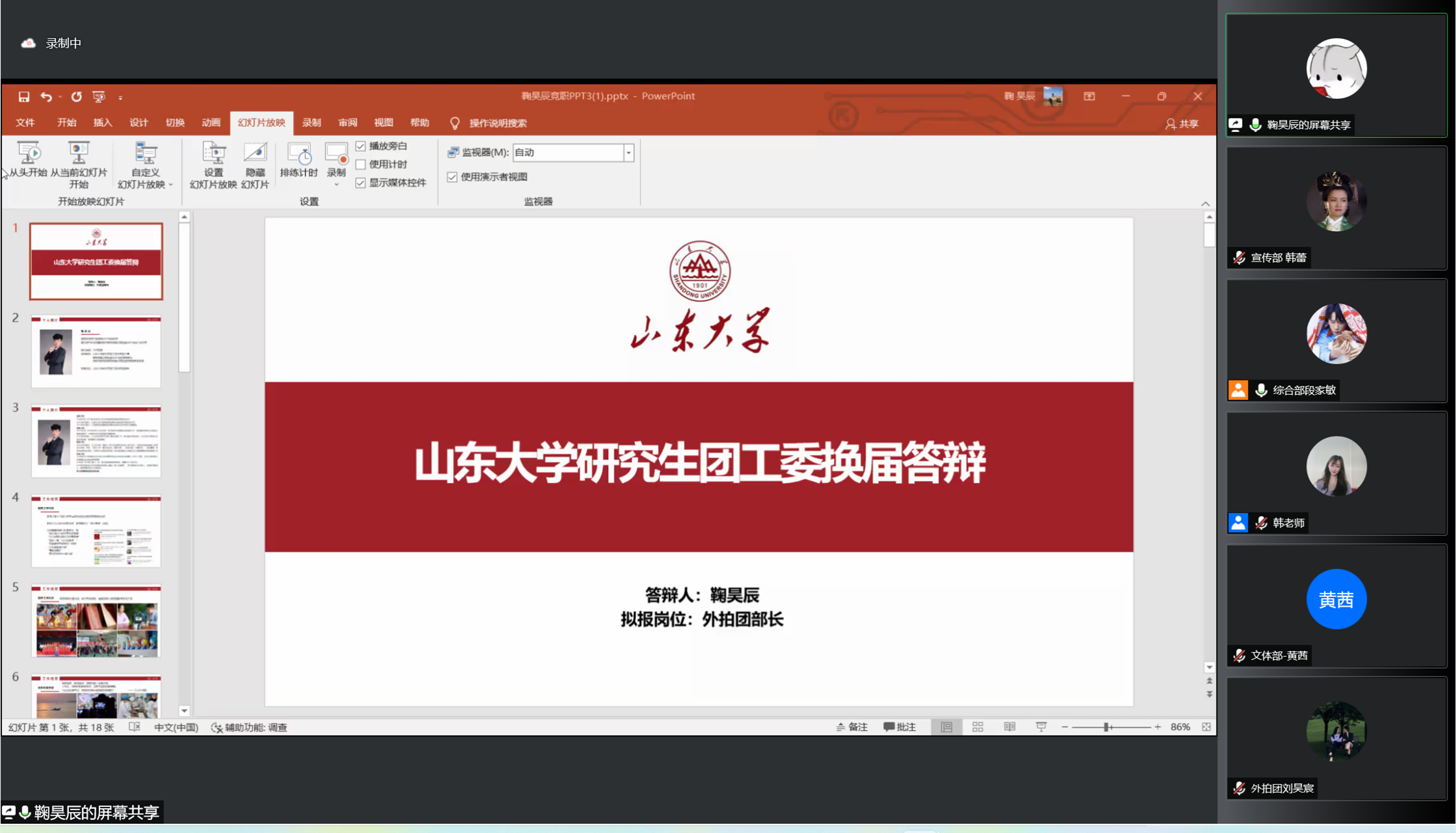The image size is (1456, 833).
Task: Open the File (文件) tab
Action: (25, 123)
